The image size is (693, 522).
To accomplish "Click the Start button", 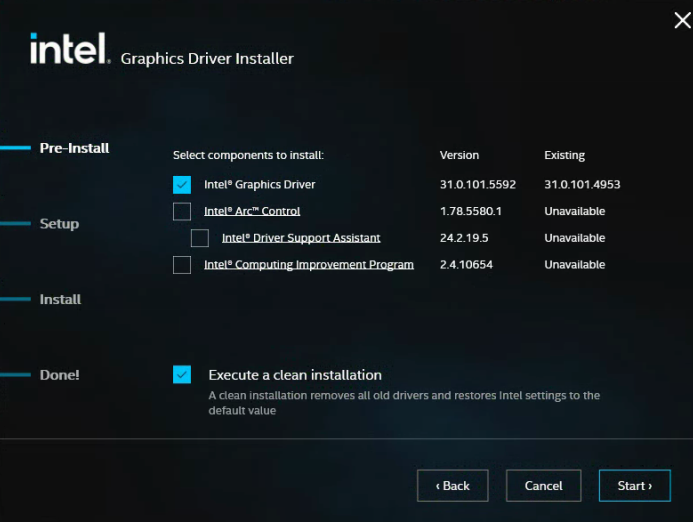I will tap(635, 486).
